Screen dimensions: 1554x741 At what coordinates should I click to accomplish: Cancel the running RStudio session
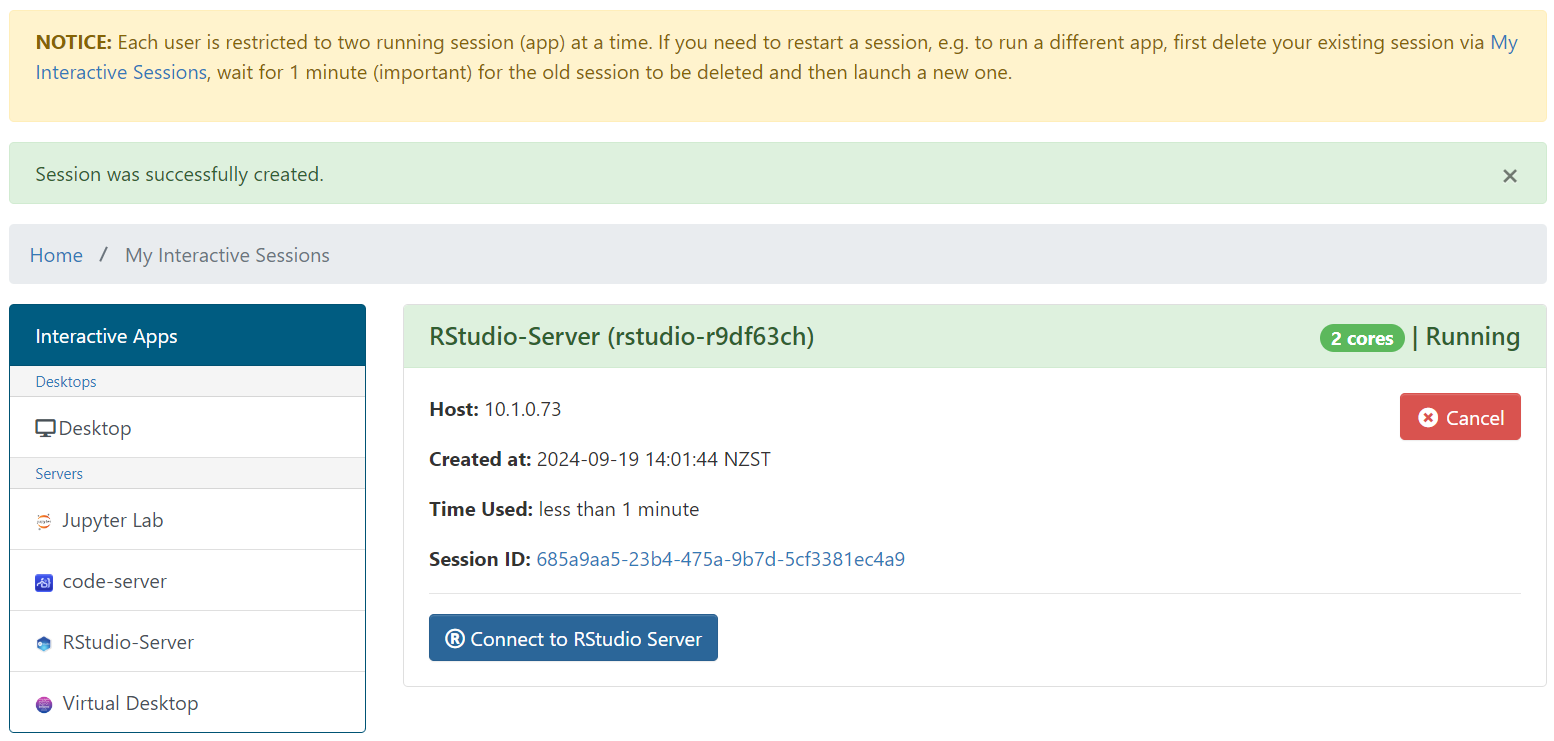pyautogui.click(x=1459, y=417)
